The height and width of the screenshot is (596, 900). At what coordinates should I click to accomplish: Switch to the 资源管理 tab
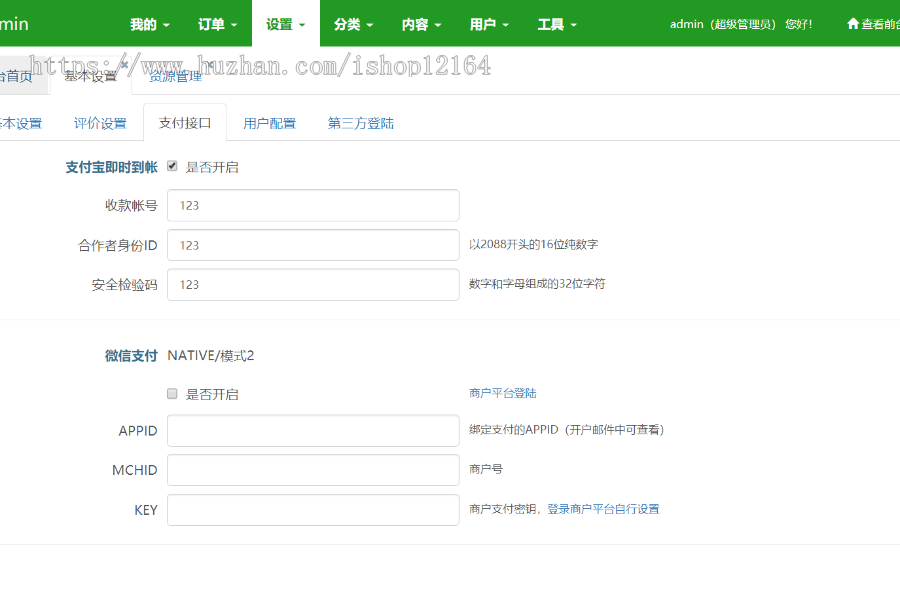coord(174,75)
